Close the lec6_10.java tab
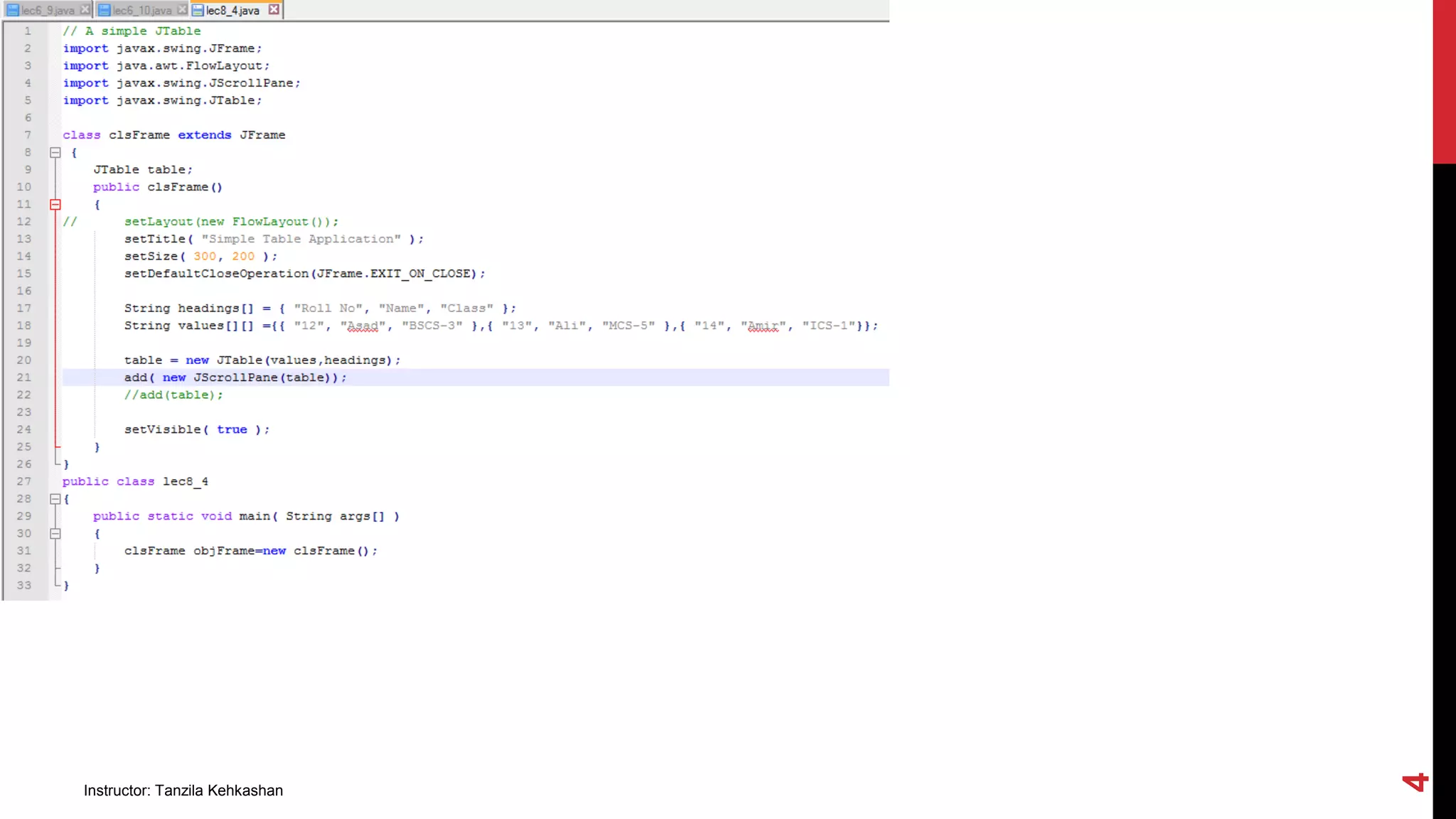 (x=182, y=10)
